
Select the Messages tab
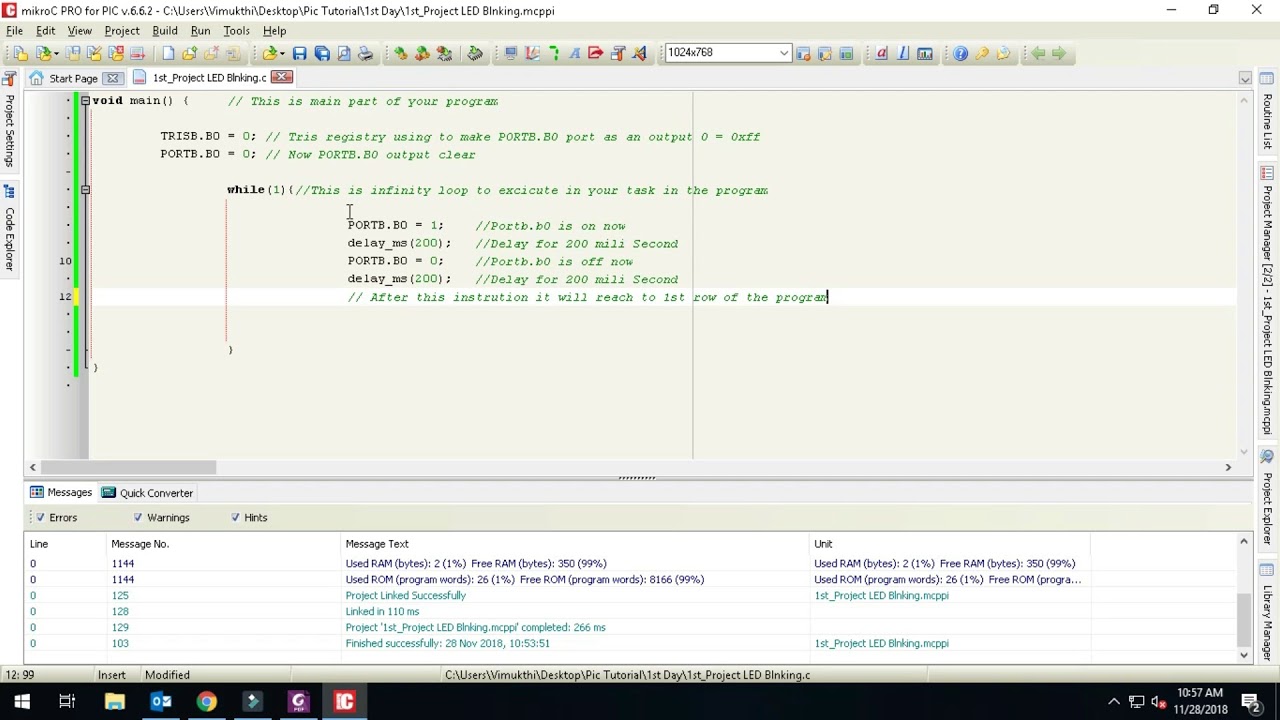pyautogui.click(x=61, y=493)
